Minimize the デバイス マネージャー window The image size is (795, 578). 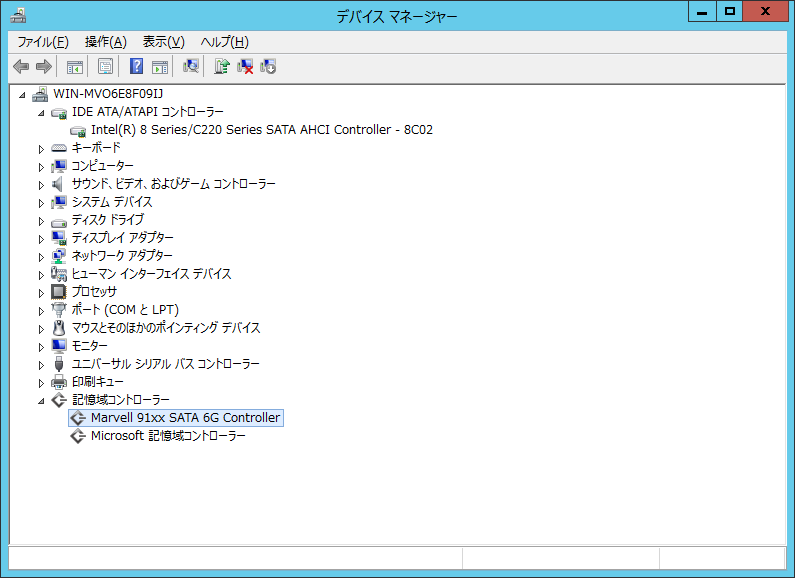(x=702, y=12)
